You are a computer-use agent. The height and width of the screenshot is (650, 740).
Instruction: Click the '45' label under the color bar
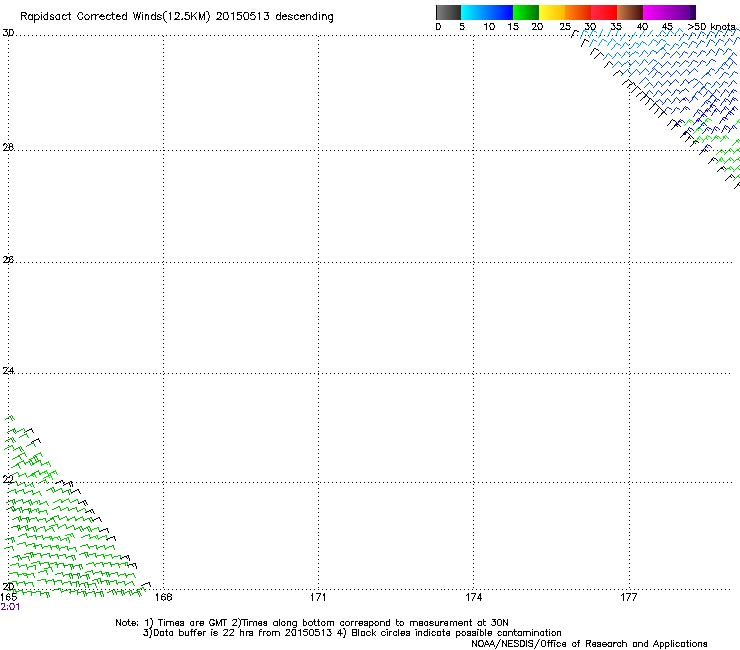667,27
